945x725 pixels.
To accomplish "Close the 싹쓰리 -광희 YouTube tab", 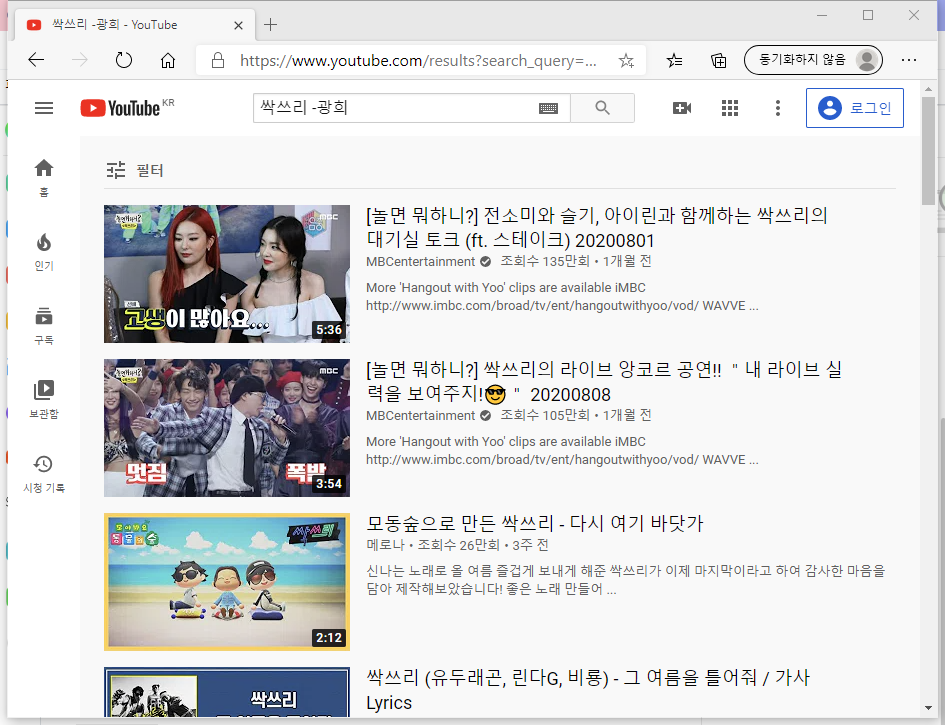I will (238, 25).
